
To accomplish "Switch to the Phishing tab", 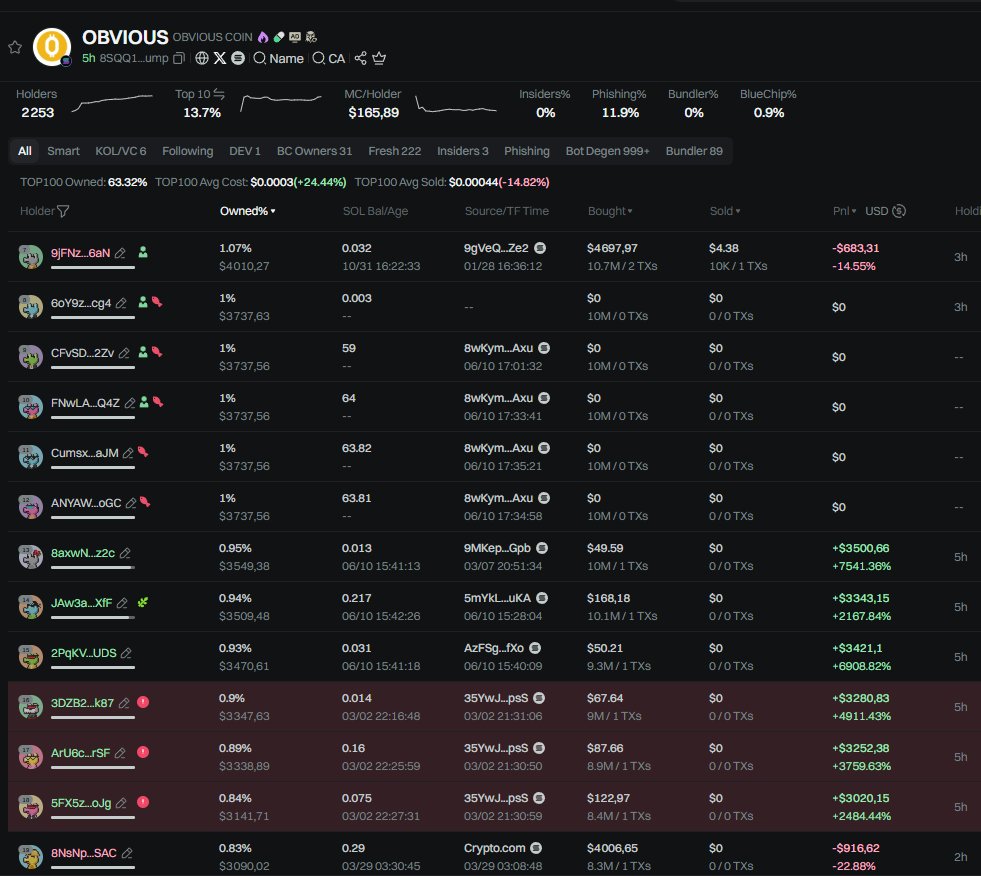I will (527, 151).
